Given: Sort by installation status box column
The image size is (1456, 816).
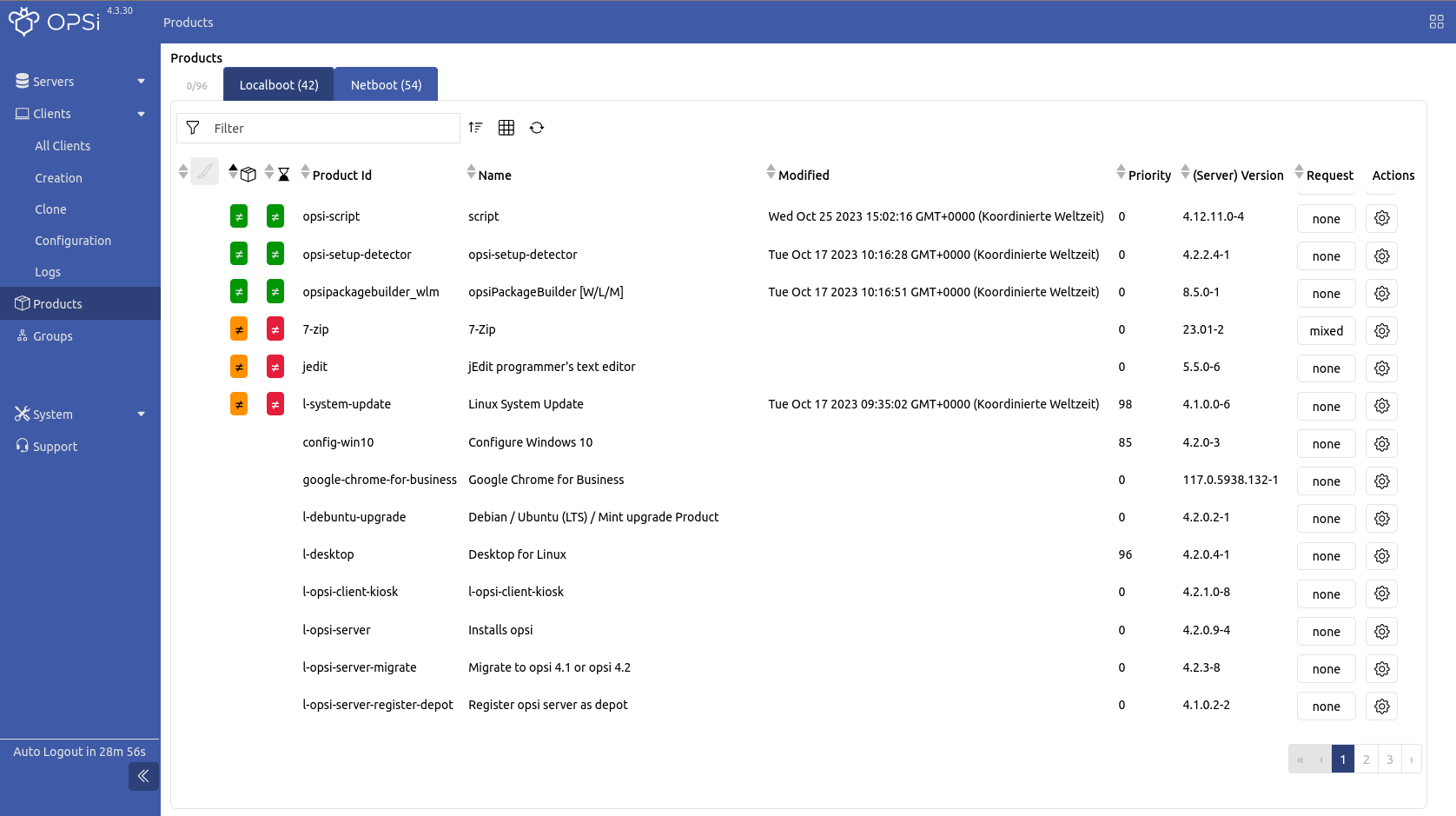Looking at the screenshot, I should (242, 173).
